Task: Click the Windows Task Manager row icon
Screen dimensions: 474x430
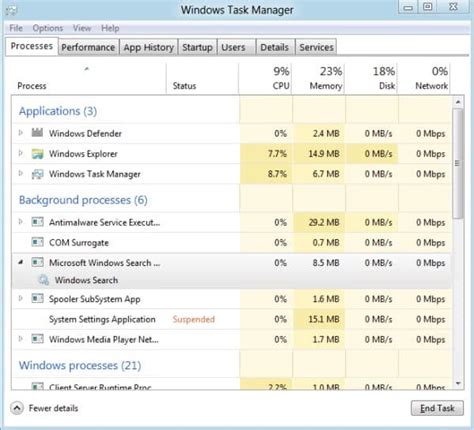Action: pyautogui.click(x=37, y=174)
